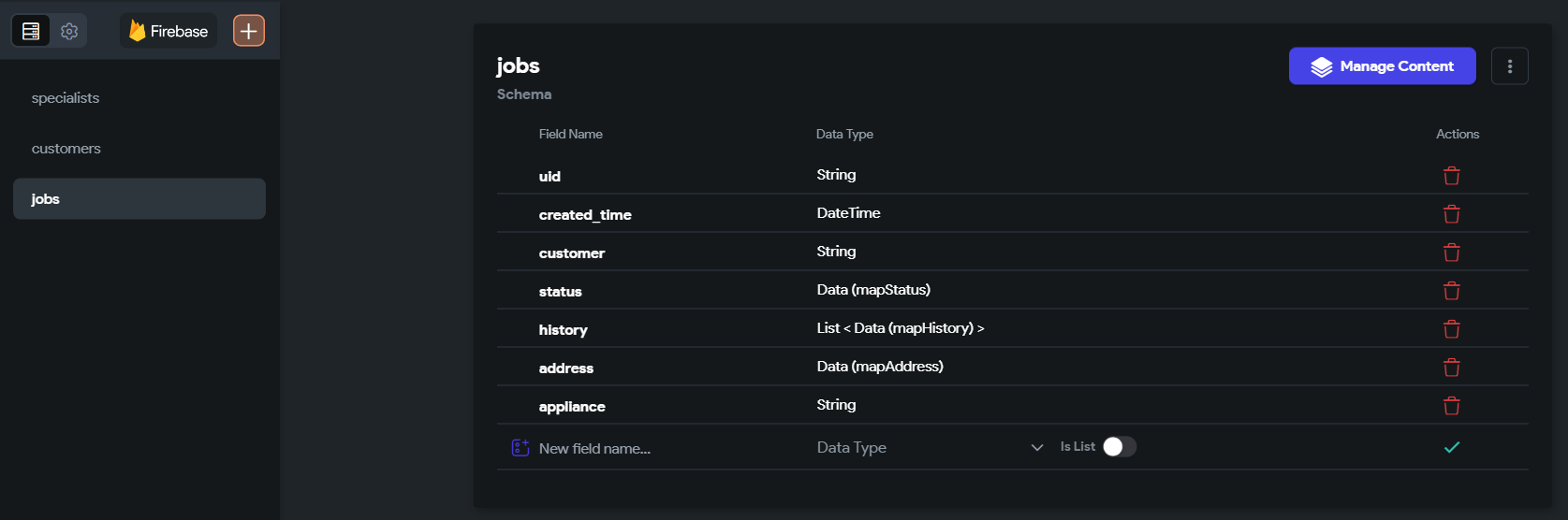Remove the address field
The width and height of the screenshot is (1568, 520).
pyautogui.click(x=1451, y=368)
